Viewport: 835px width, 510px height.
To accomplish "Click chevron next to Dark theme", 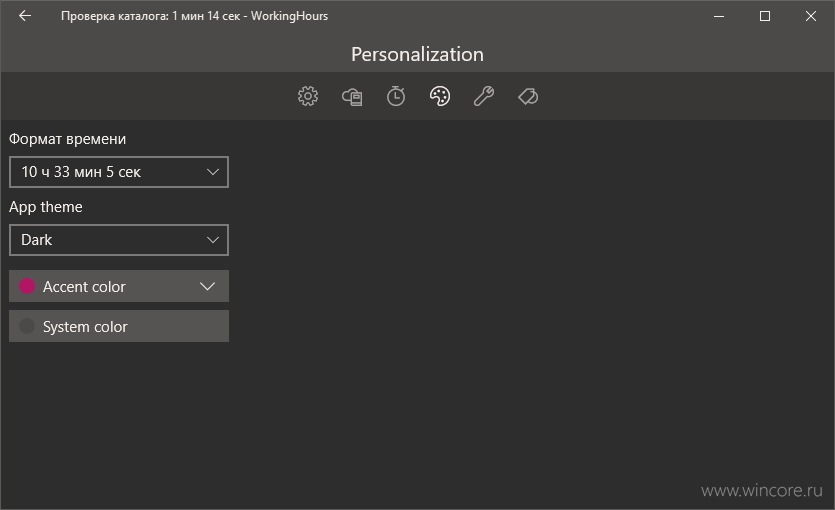I will pos(212,240).
